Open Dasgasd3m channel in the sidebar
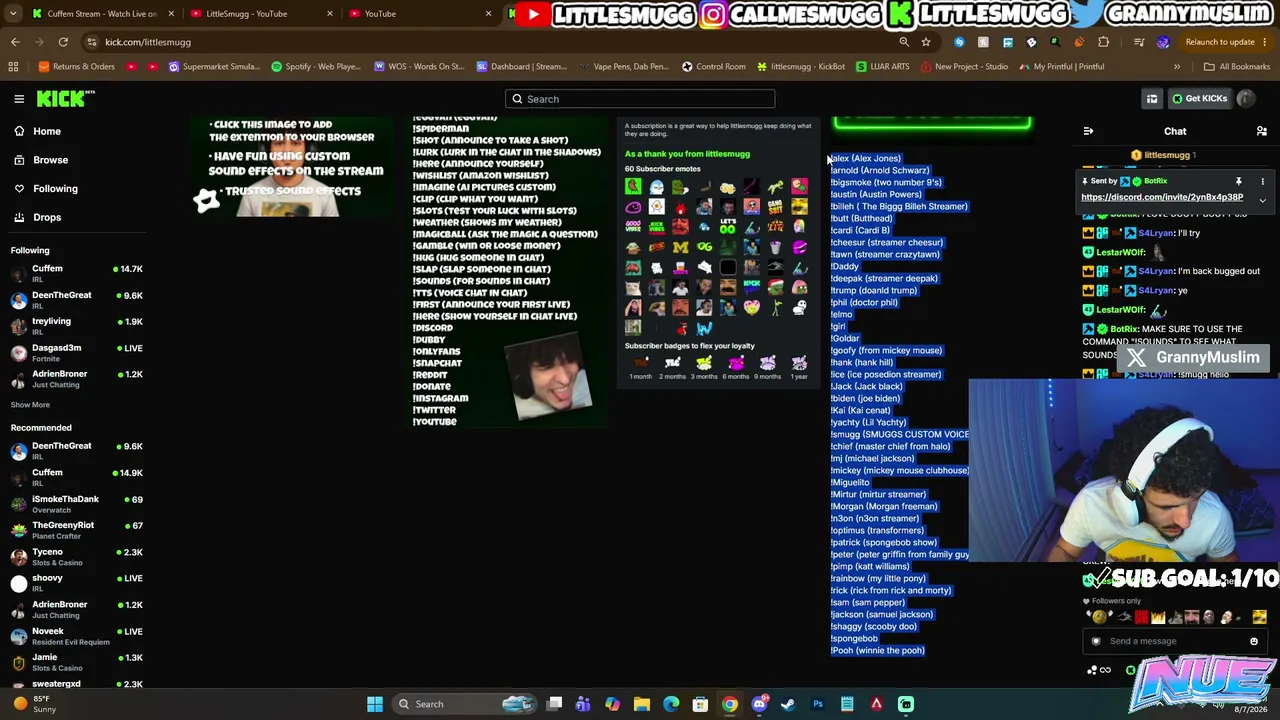This screenshot has width=1280, height=720. [77, 351]
